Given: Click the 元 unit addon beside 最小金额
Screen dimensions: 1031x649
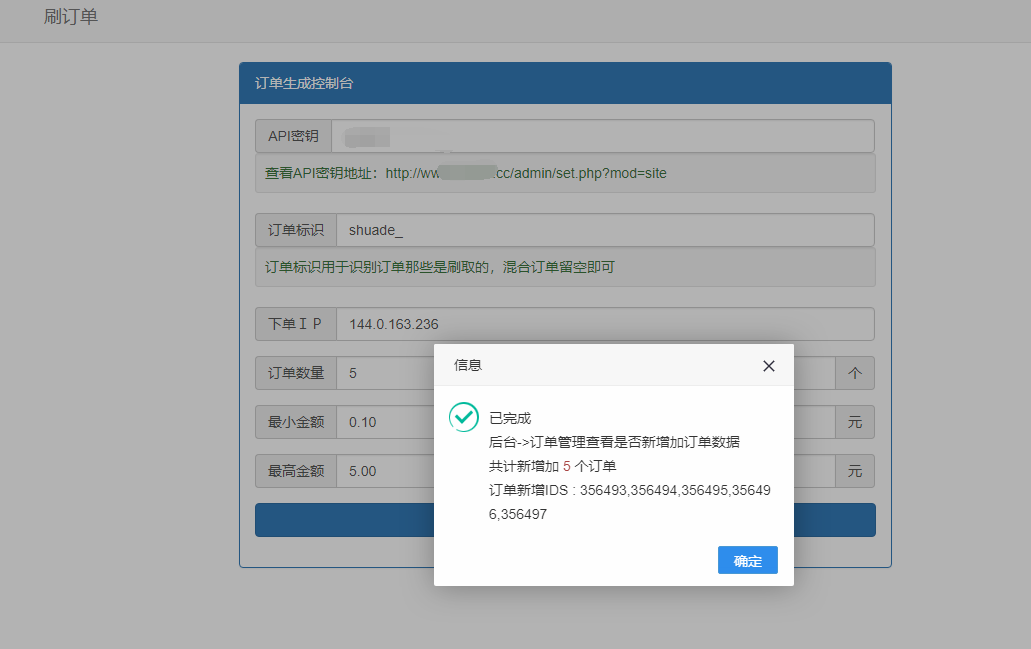Looking at the screenshot, I should pos(854,422).
